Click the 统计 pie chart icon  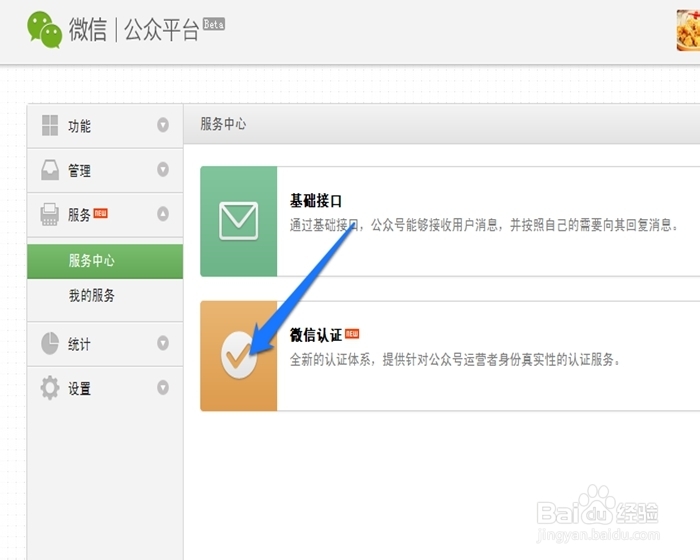coord(50,343)
